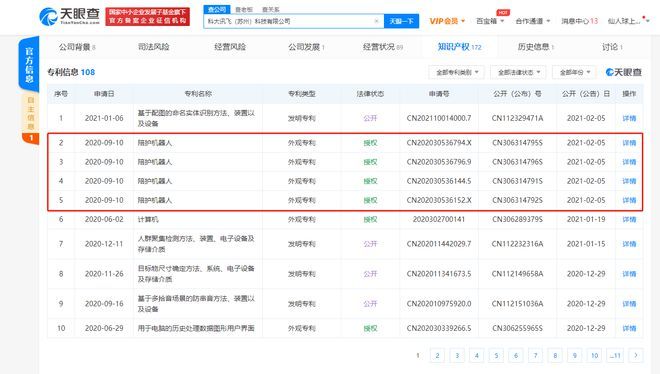Open the VIP会员 dropdown menu
The height and width of the screenshot is (374, 660).
(447, 21)
